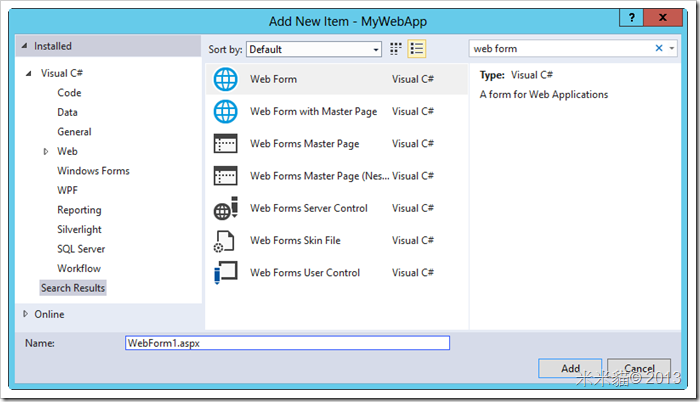Switch to medium icons list view

click(417, 49)
